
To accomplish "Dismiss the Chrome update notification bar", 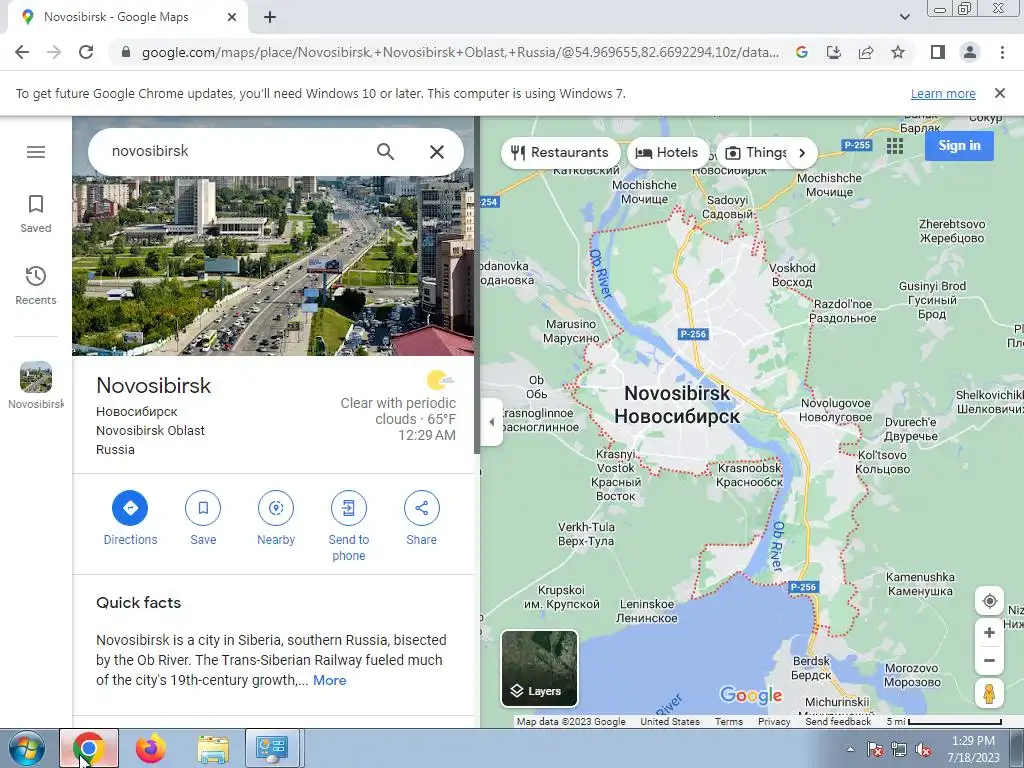I will (x=999, y=93).
